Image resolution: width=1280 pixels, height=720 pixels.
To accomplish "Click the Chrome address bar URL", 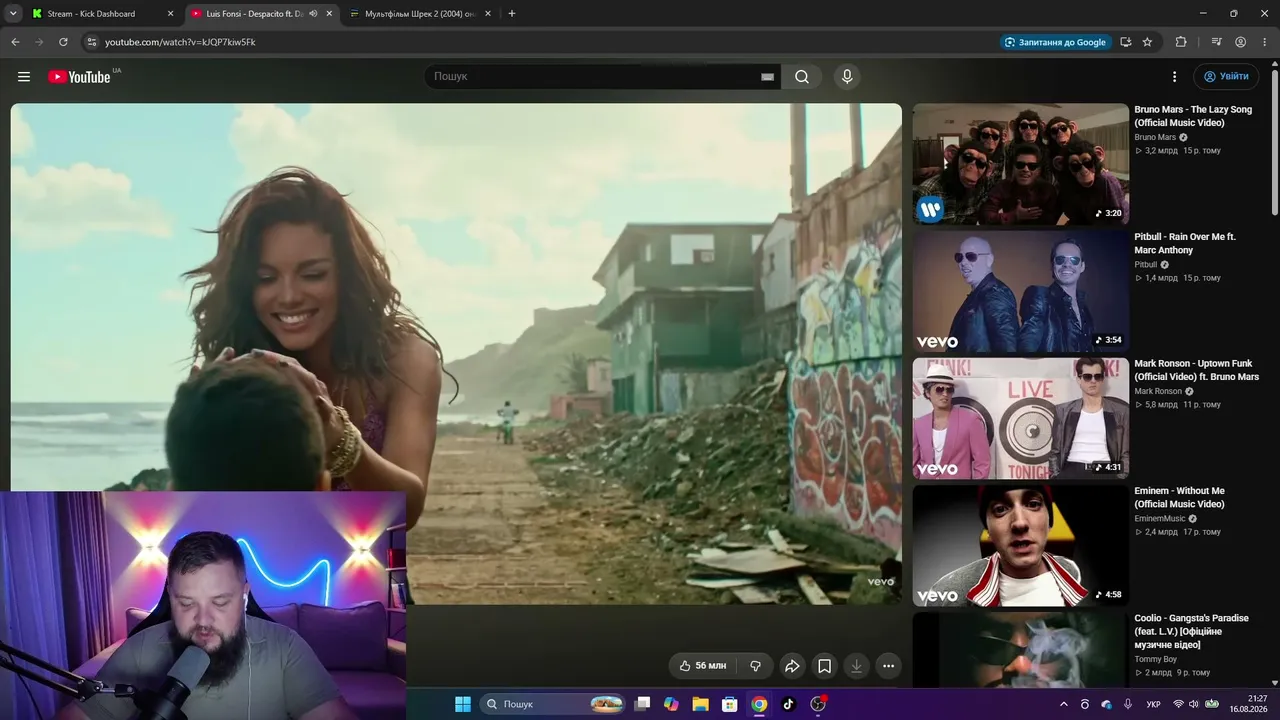I will 180,42.
